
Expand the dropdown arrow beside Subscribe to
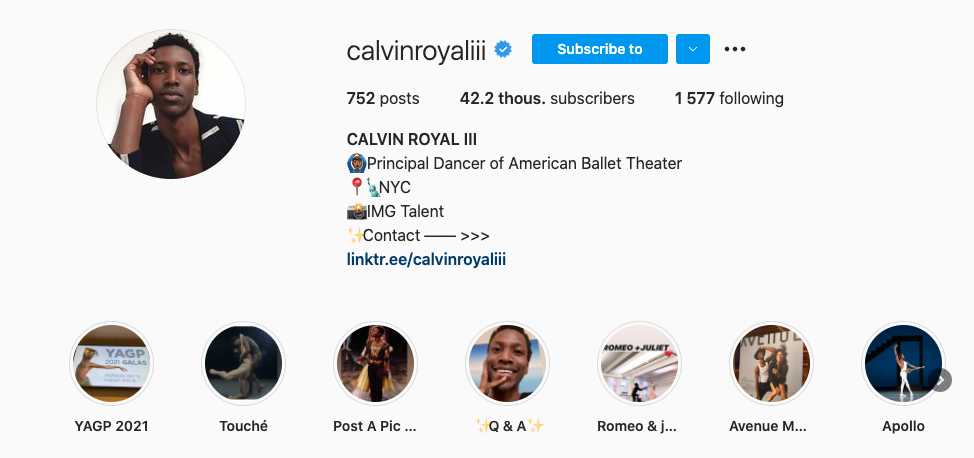(693, 49)
